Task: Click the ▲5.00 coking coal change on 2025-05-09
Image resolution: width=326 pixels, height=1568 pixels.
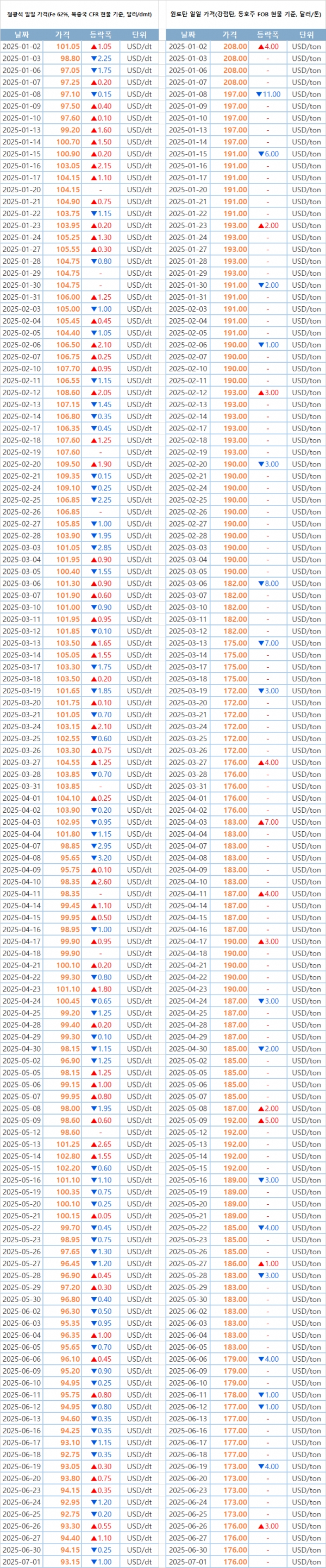Action: coord(267,1121)
